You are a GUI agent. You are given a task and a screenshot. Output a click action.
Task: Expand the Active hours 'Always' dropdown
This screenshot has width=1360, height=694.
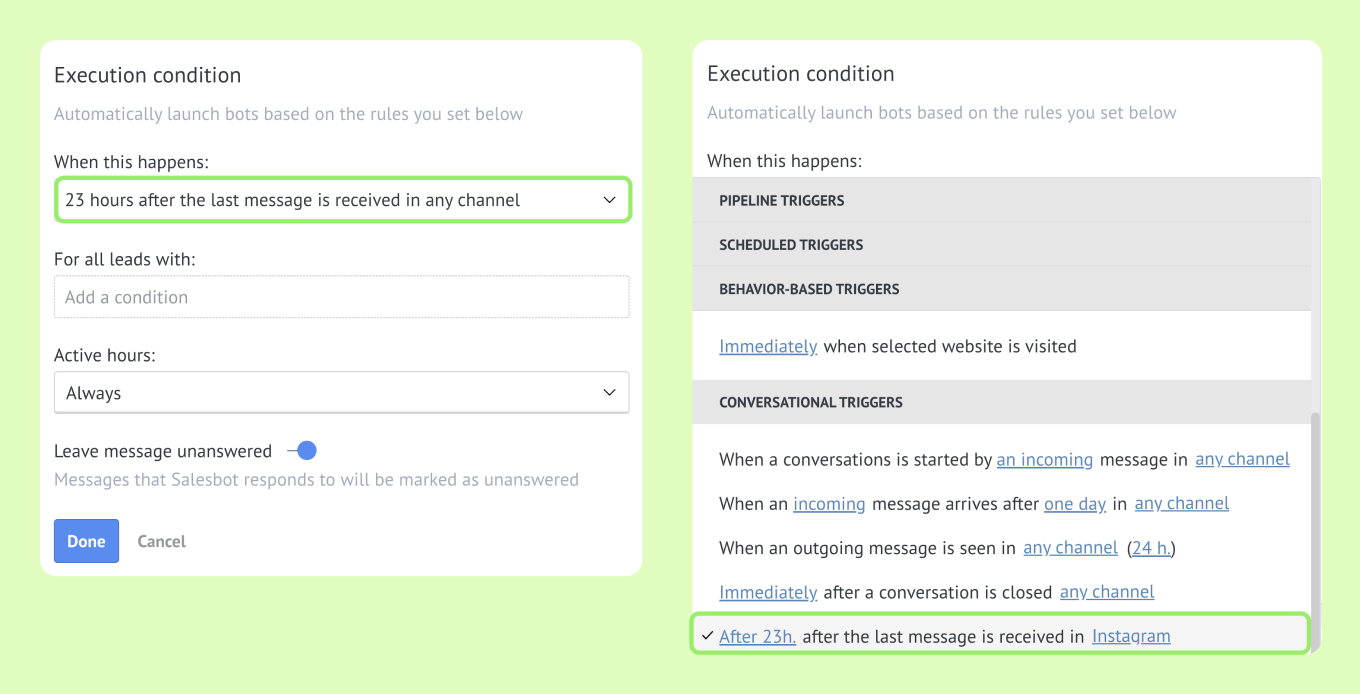click(x=342, y=393)
